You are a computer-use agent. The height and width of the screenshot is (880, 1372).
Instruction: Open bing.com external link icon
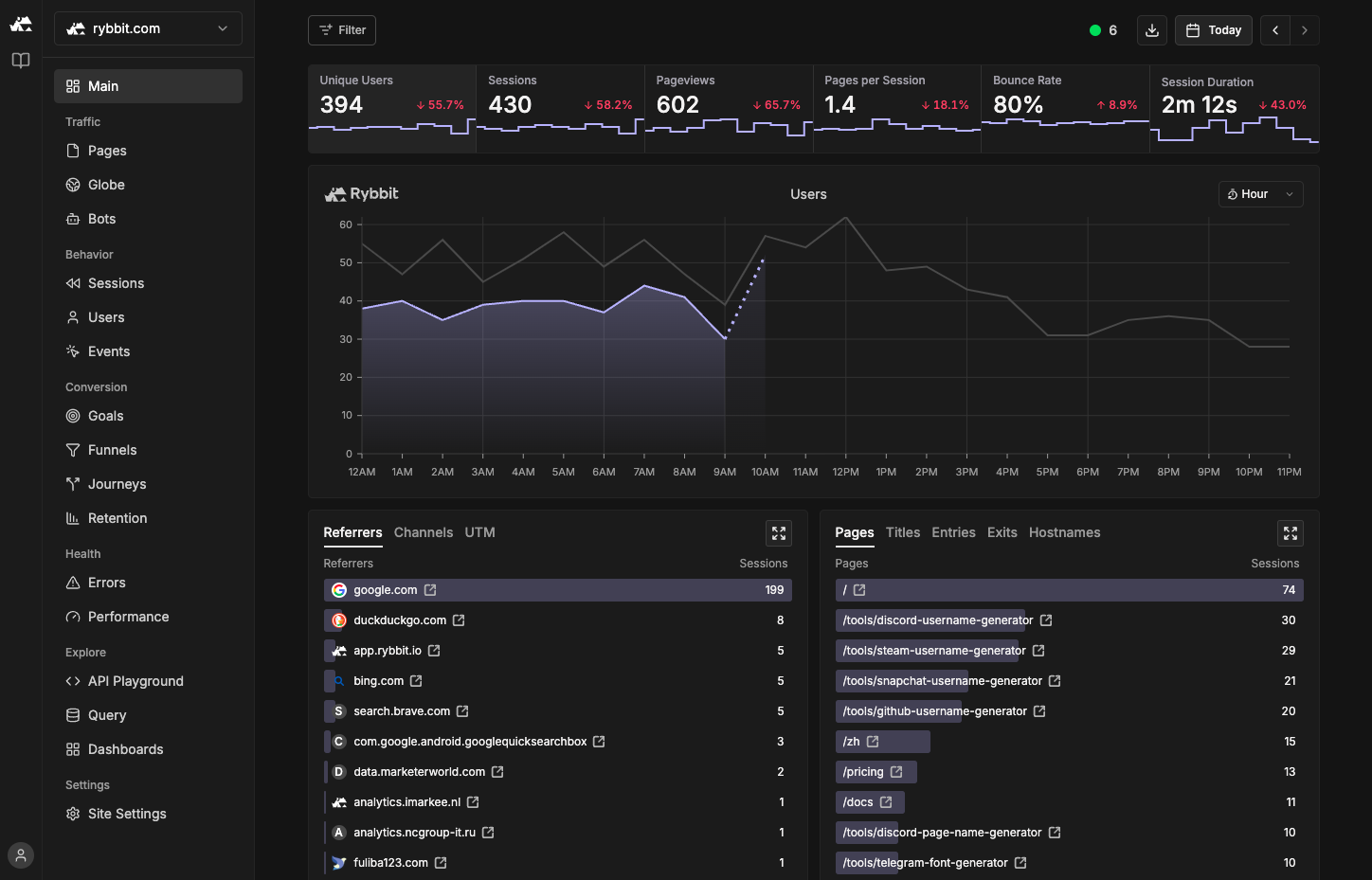point(416,681)
